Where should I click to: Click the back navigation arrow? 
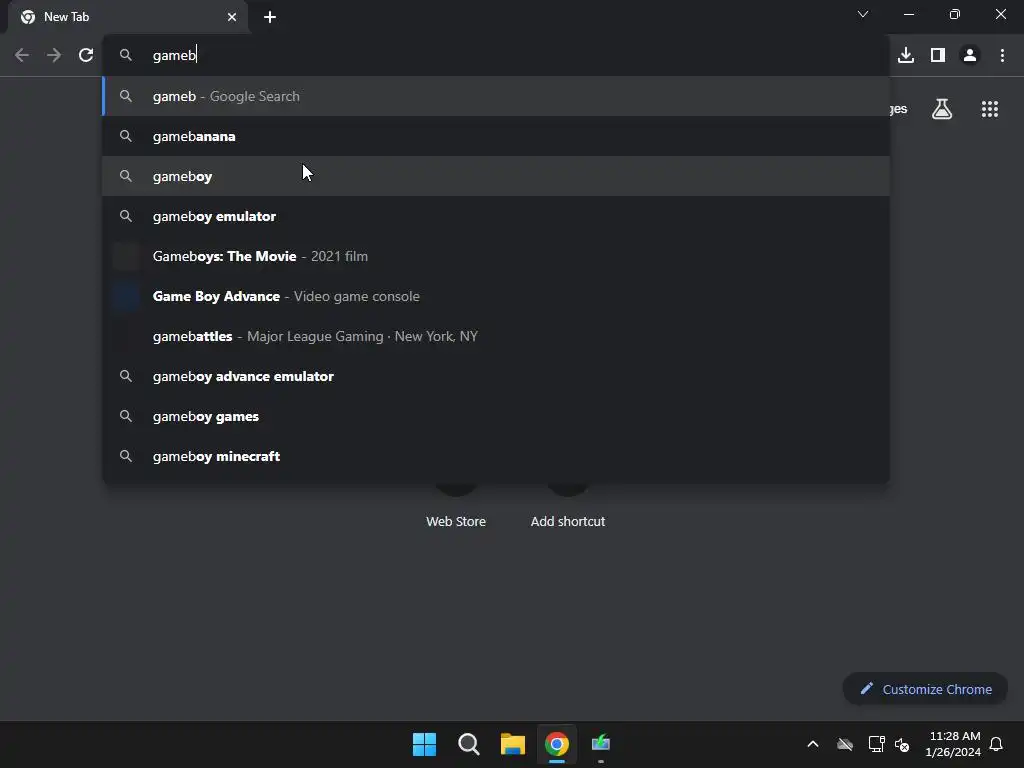pyautogui.click(x=22, y=56)
